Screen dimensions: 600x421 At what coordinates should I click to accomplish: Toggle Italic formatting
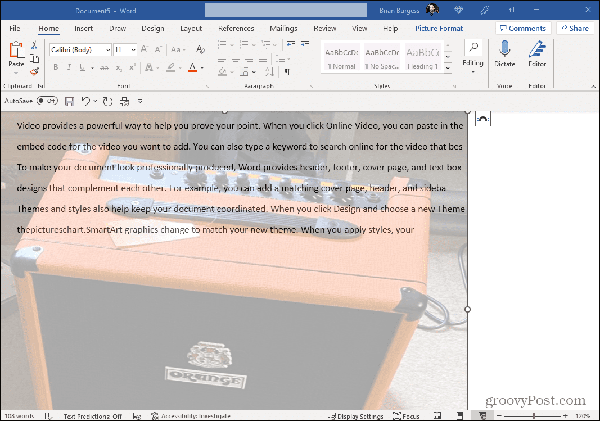70,68
